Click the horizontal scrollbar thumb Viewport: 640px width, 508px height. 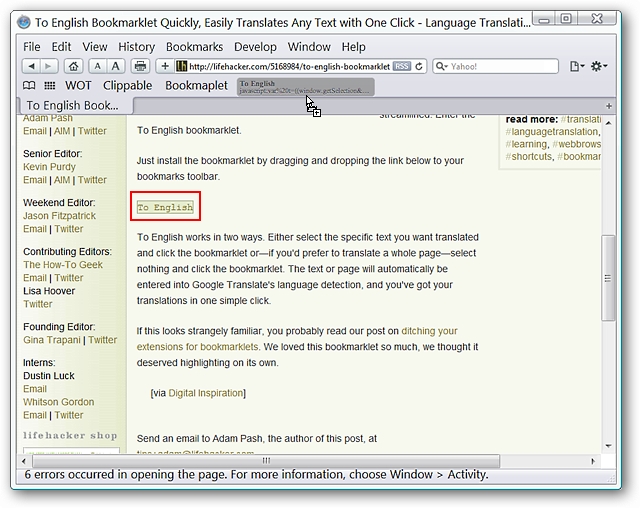[x=266, y=461]
